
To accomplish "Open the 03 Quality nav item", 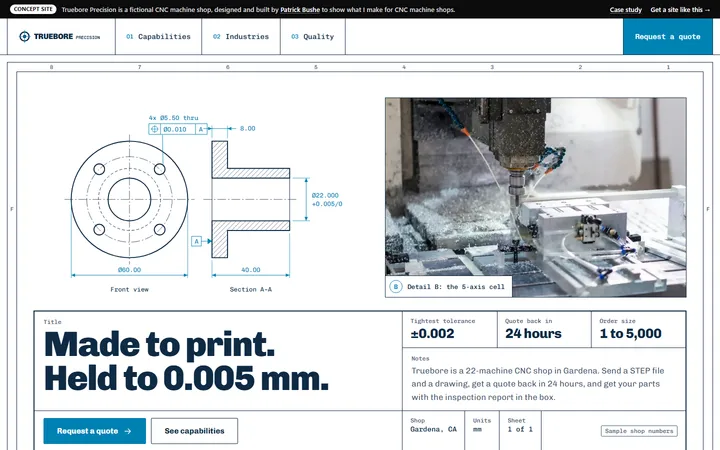I will coord(313,36).
